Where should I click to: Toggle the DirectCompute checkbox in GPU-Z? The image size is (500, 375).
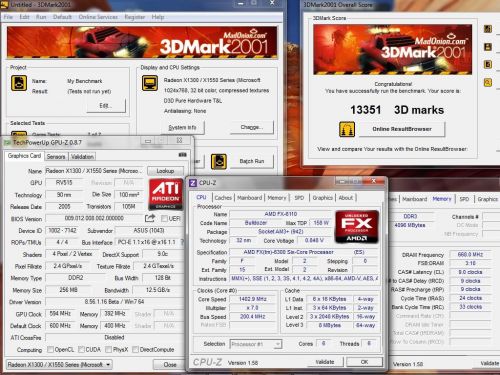tap(135, 349)
